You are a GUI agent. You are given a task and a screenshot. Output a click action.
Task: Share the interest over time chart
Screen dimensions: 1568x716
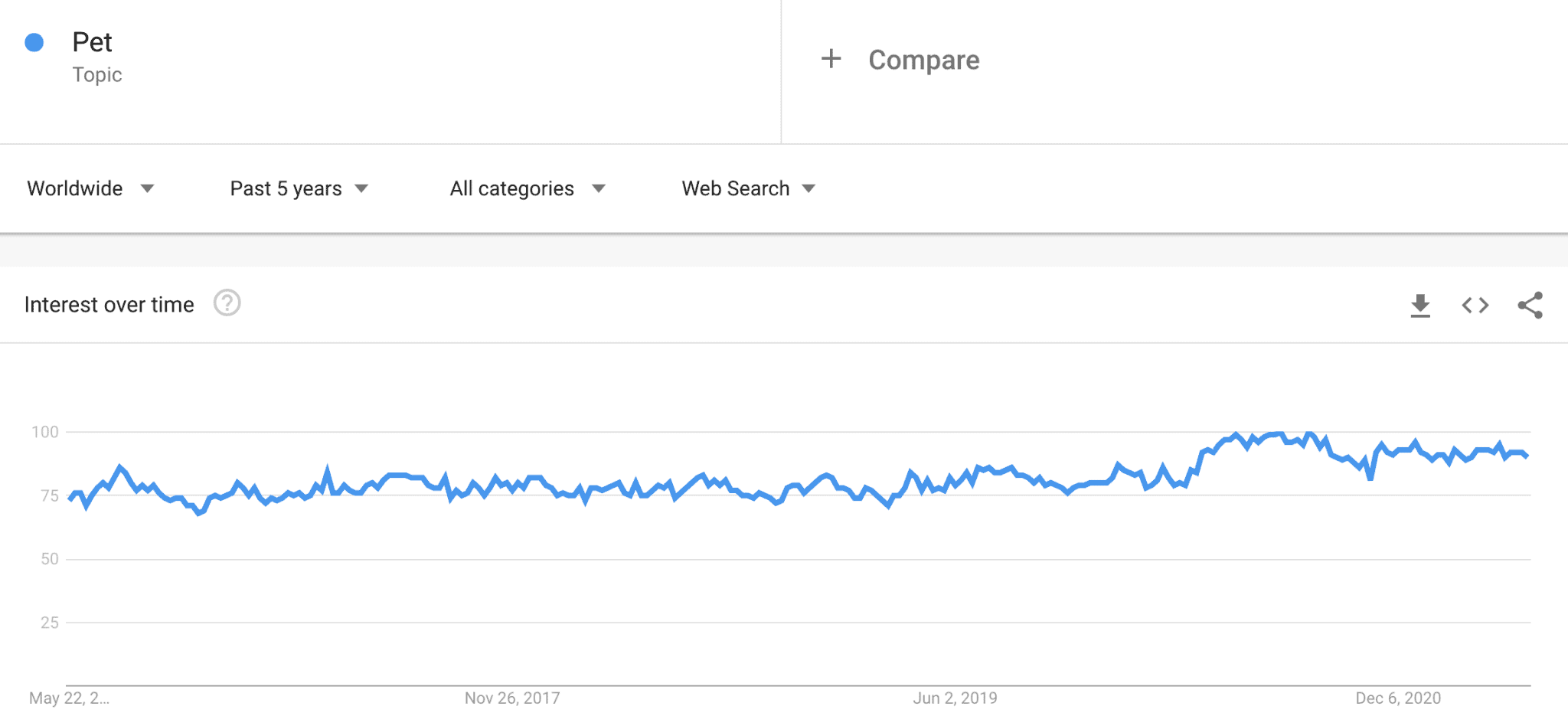point(1530,305)
